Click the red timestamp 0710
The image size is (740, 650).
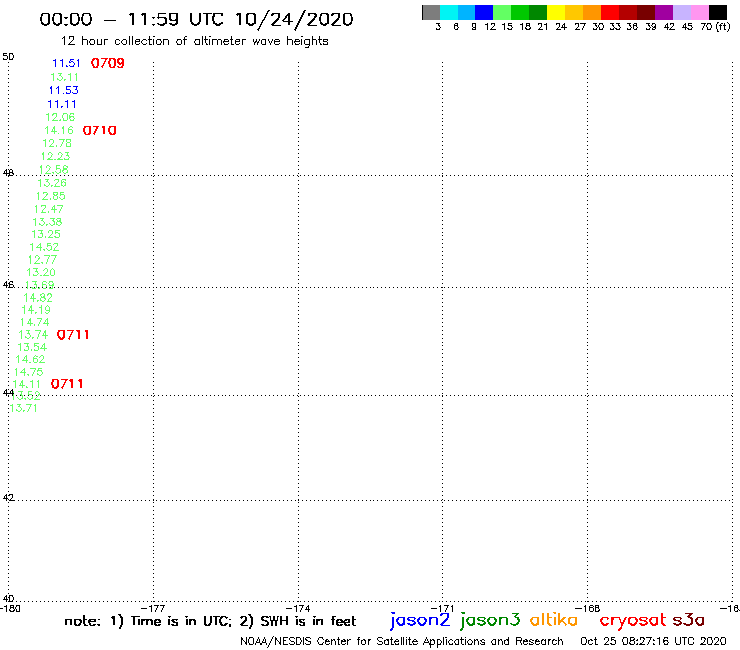(x=100, y=130)
